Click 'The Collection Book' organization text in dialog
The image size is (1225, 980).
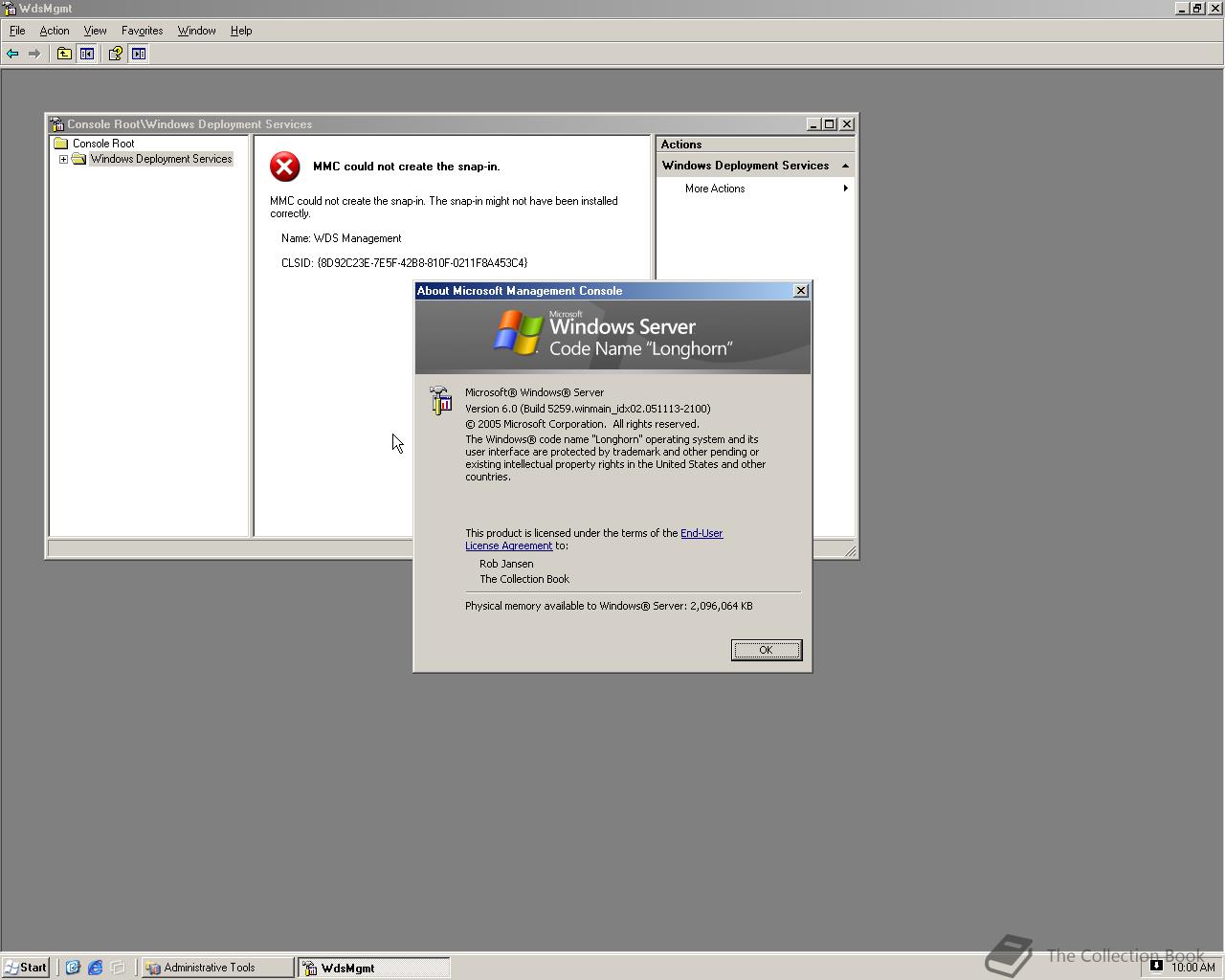pyautogui.click(x=524, y=579)
